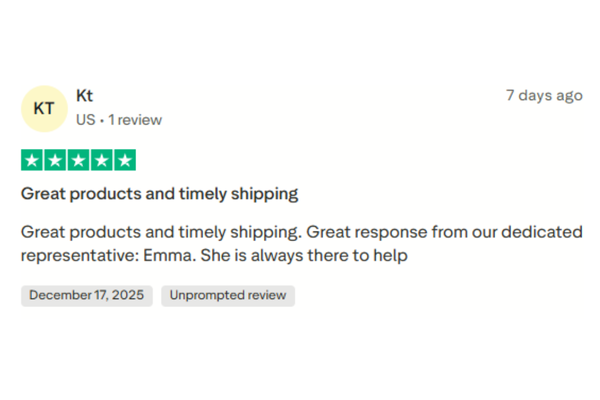Viewport: 600px width, 400px height.
Task: Click the December 17, 2025 date badge
Action: click(x=86, y=295)
